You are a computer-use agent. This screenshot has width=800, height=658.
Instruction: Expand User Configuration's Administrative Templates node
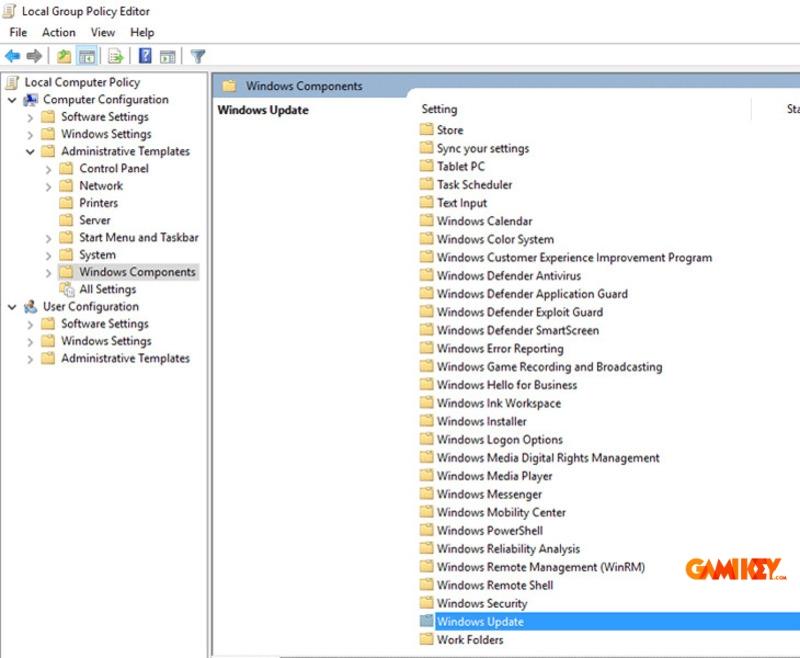pyautogui.click(x=30, y=359)
